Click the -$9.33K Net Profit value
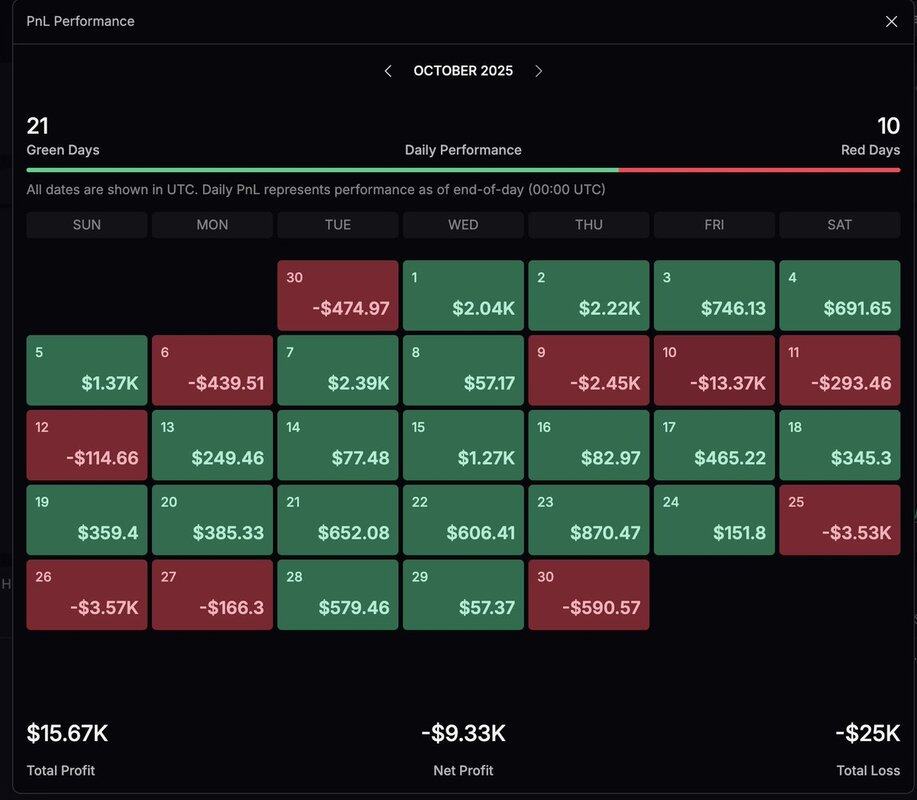Screen dimensions: 917x800 [x=463, y=733]
